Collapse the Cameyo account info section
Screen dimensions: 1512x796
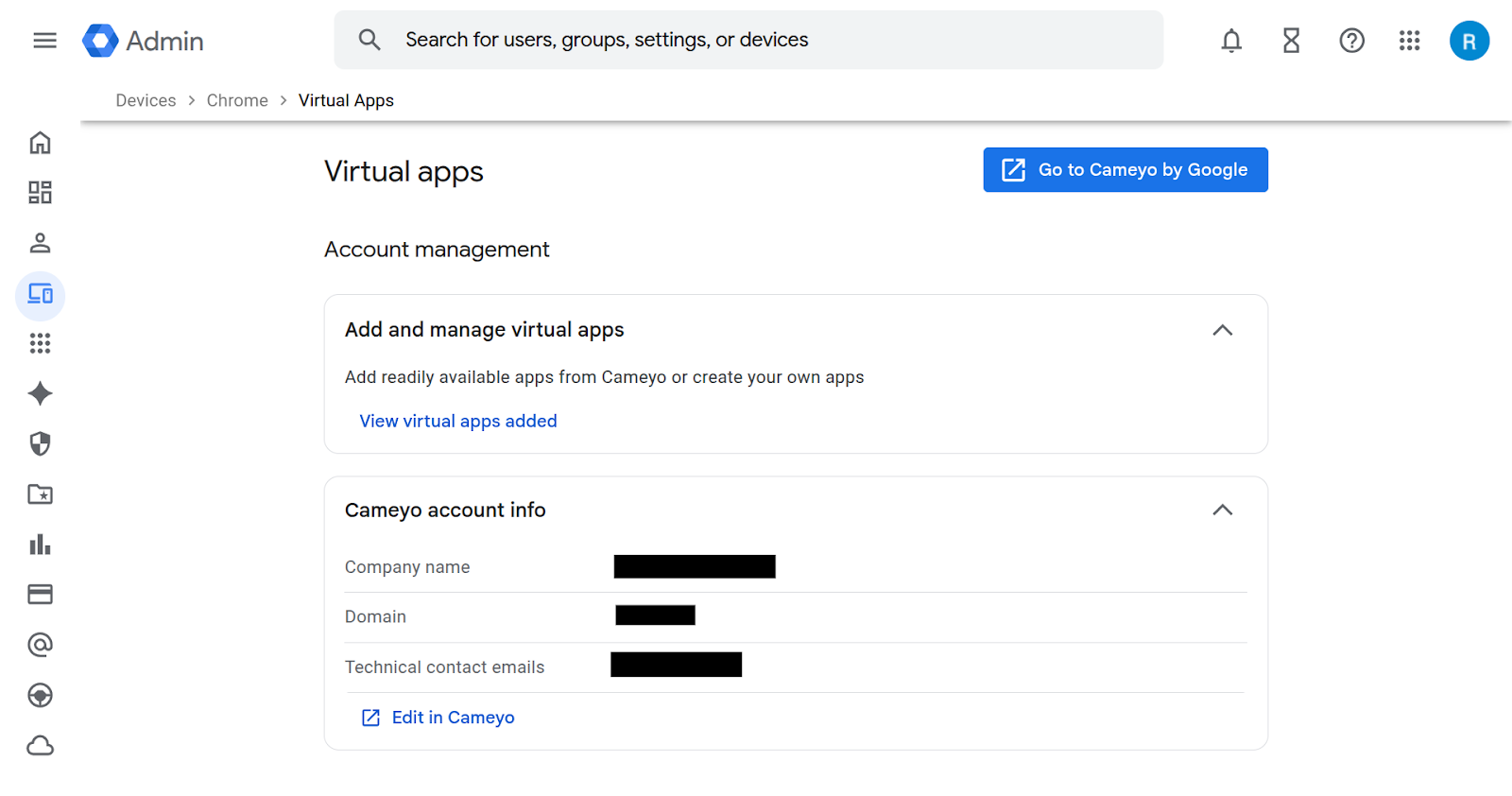[x=1222, y=510]
